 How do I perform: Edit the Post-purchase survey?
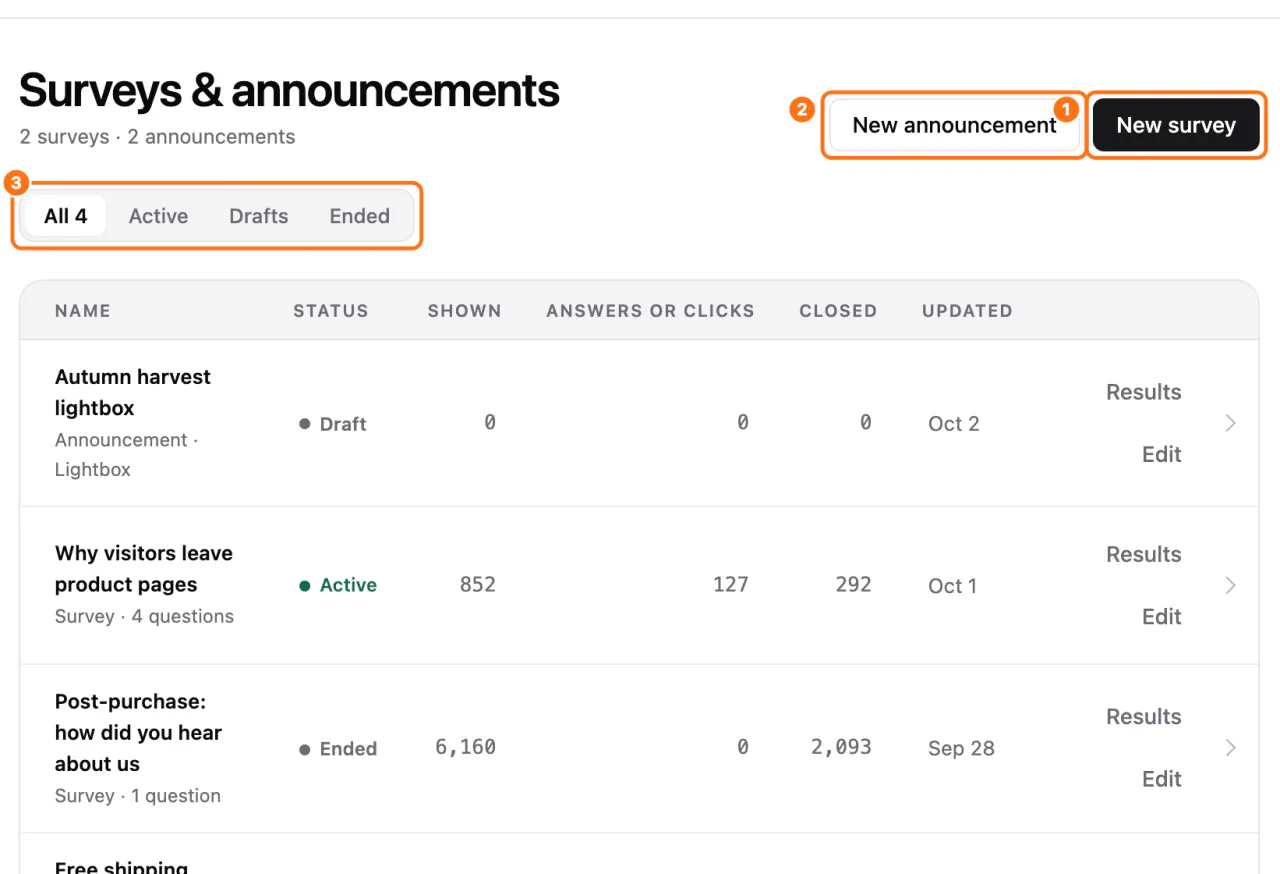[1162, 779]
